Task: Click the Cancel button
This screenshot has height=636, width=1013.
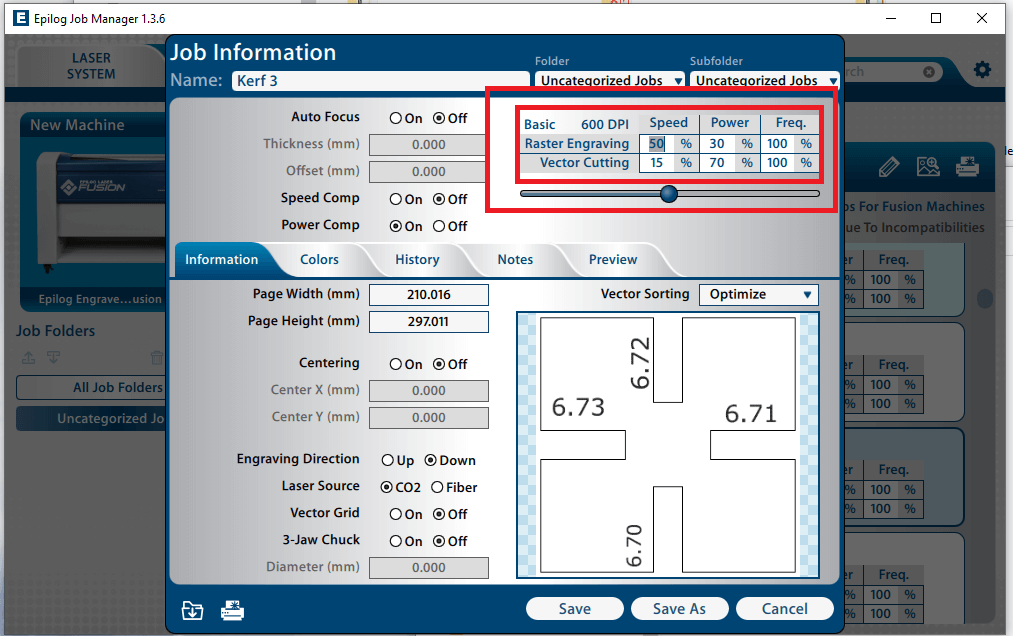Action: (785, 609)
